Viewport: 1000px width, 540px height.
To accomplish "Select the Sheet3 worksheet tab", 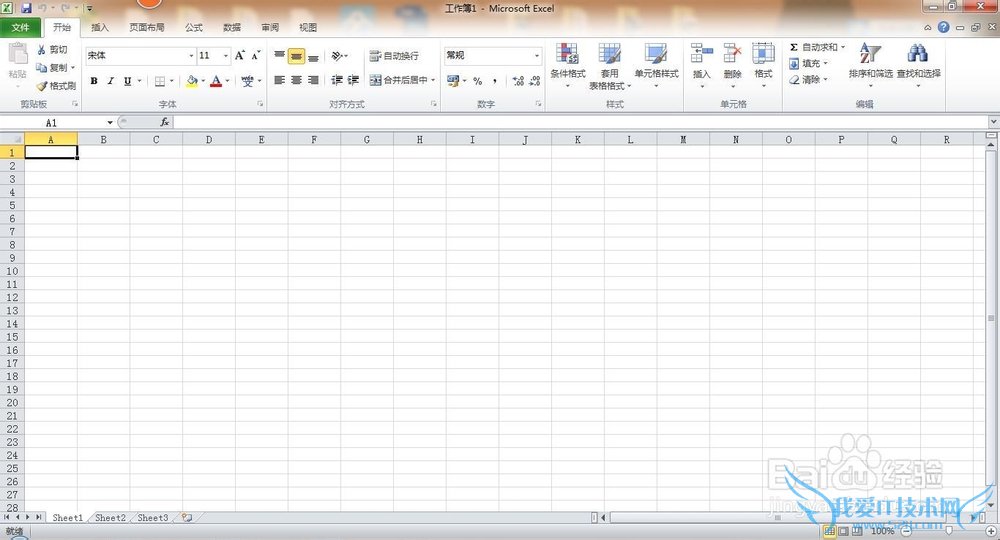I will (153, 518).
